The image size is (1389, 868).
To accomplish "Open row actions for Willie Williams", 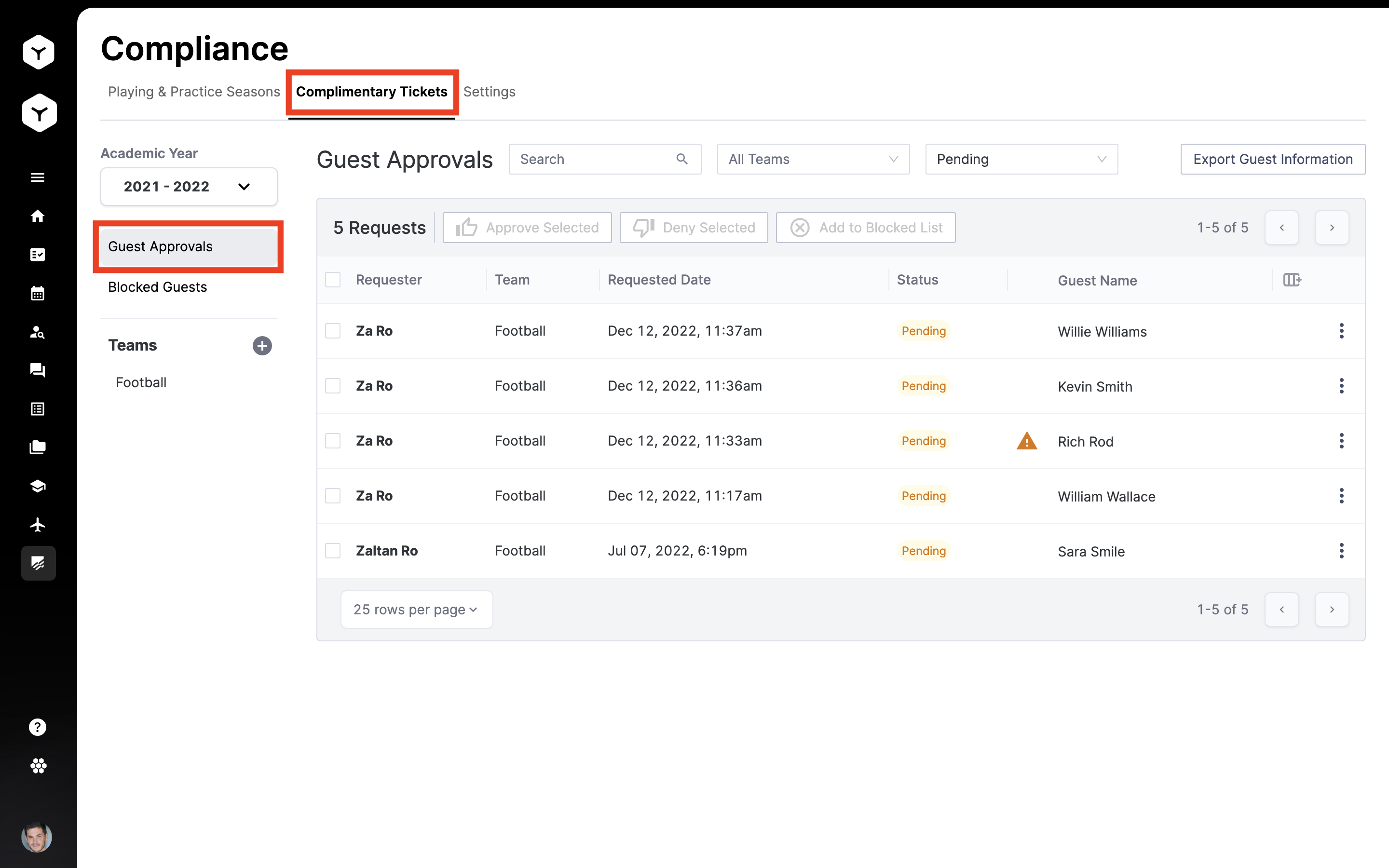I will [x=1341, y=331].
